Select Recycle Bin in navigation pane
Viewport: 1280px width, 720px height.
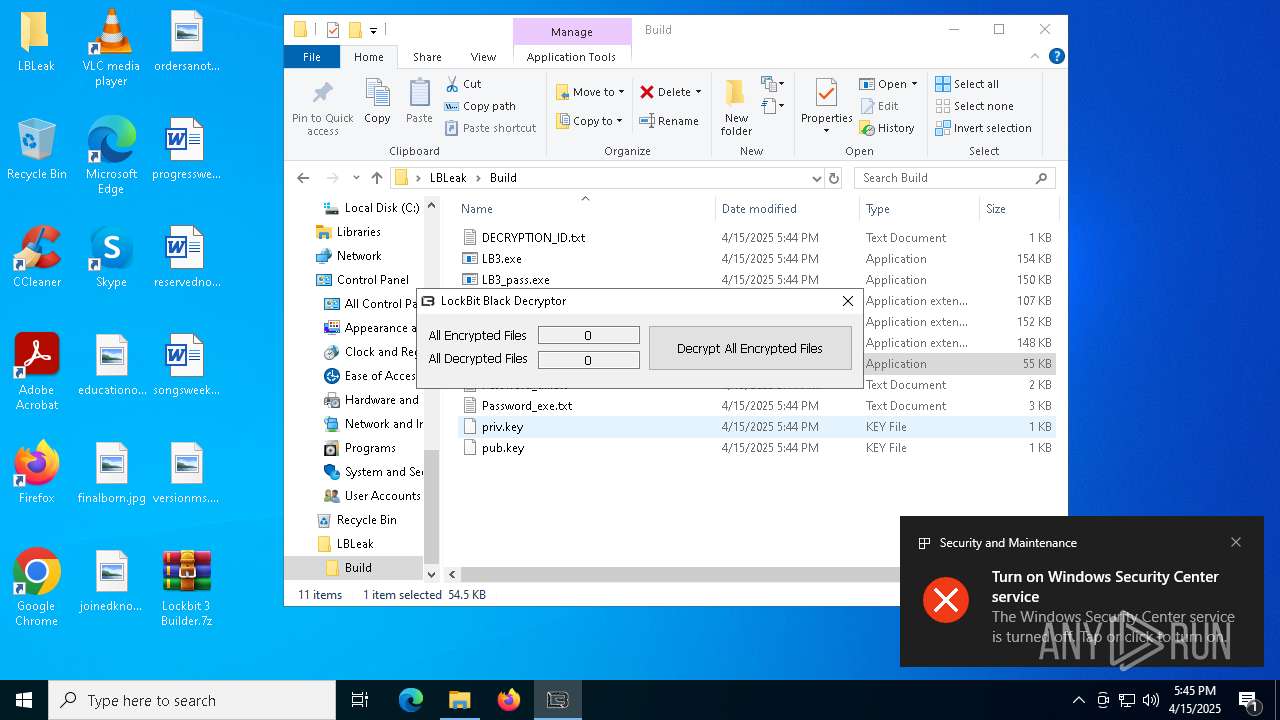tap(356, 520)
